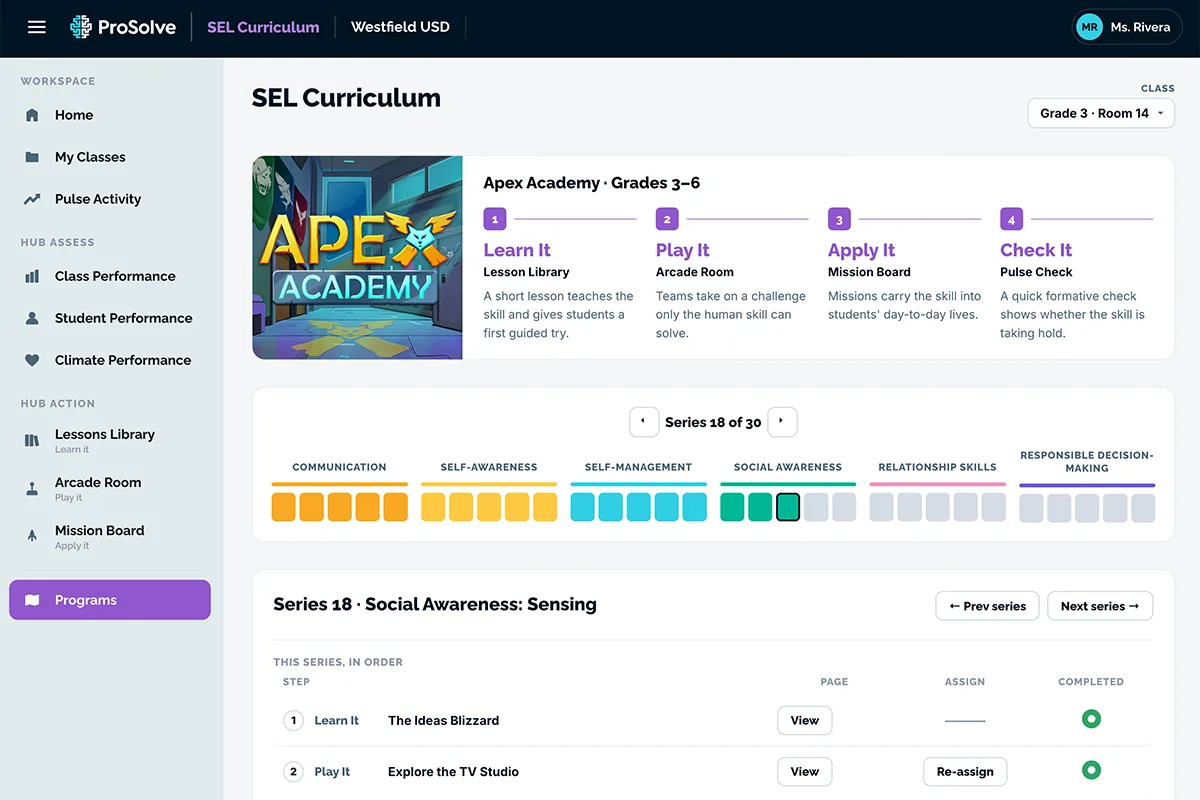Click the Climate Performance heart icon
Image resolution: width=1200 pixels, height=800 pixels.
tap(32, 360)
